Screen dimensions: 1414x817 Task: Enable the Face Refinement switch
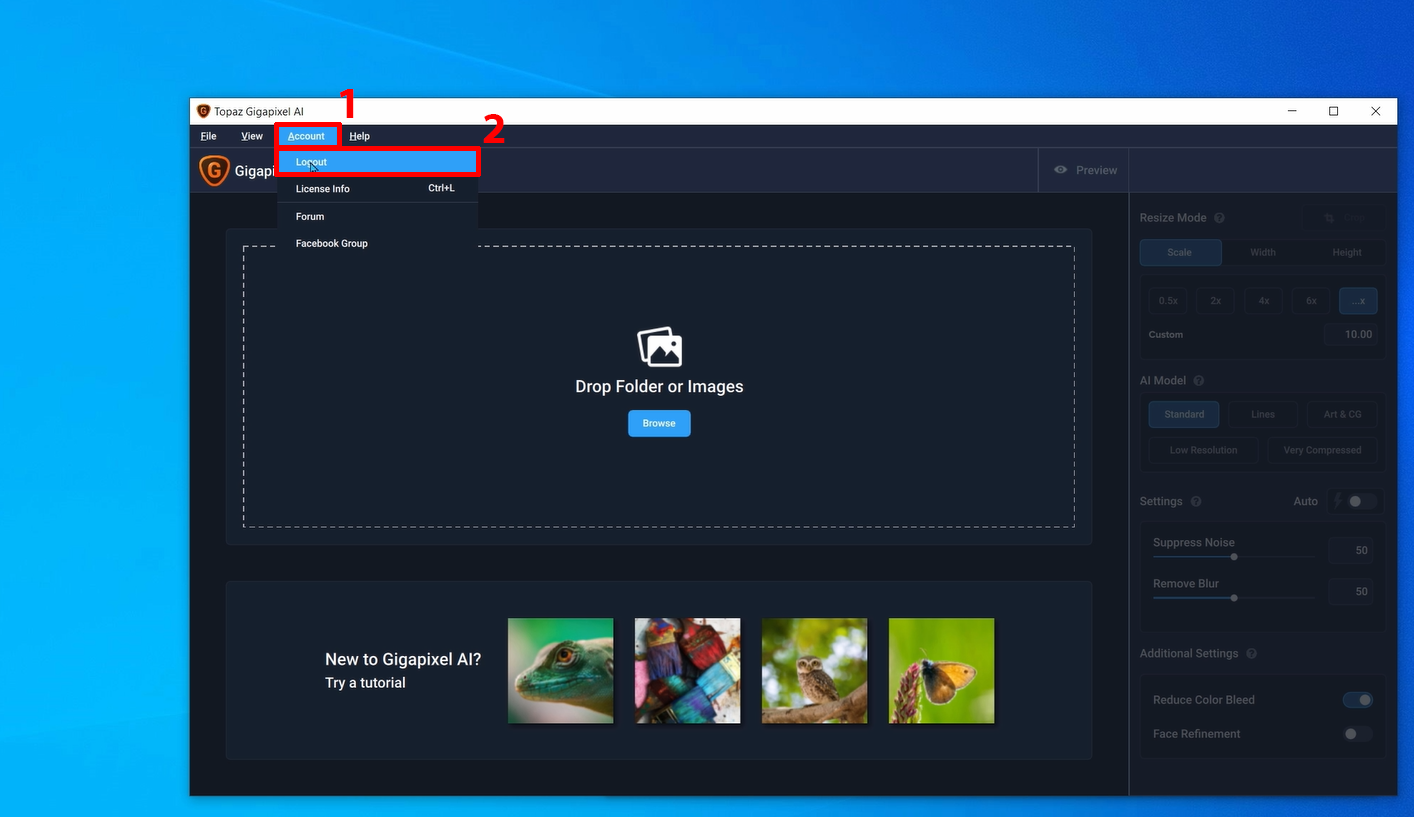tap(1358, 734)
